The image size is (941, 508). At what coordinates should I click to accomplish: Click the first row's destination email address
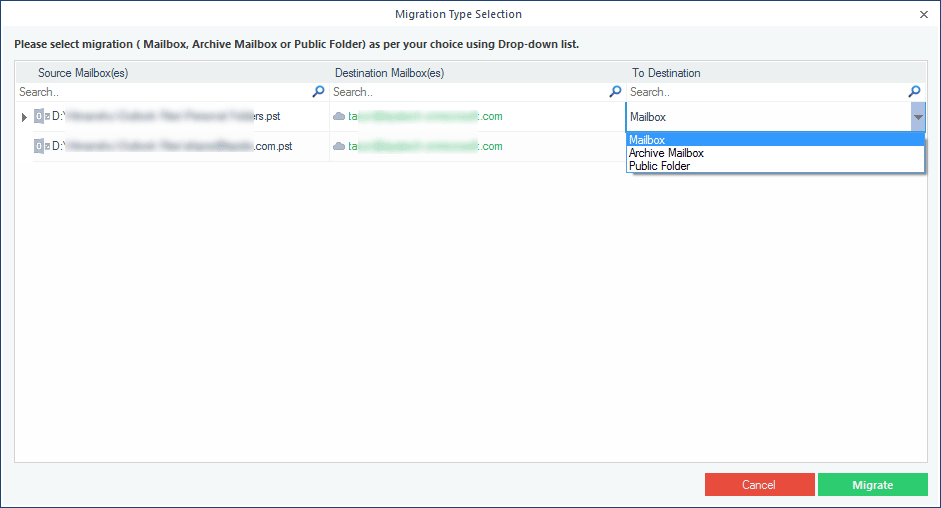tap(425, 116)
